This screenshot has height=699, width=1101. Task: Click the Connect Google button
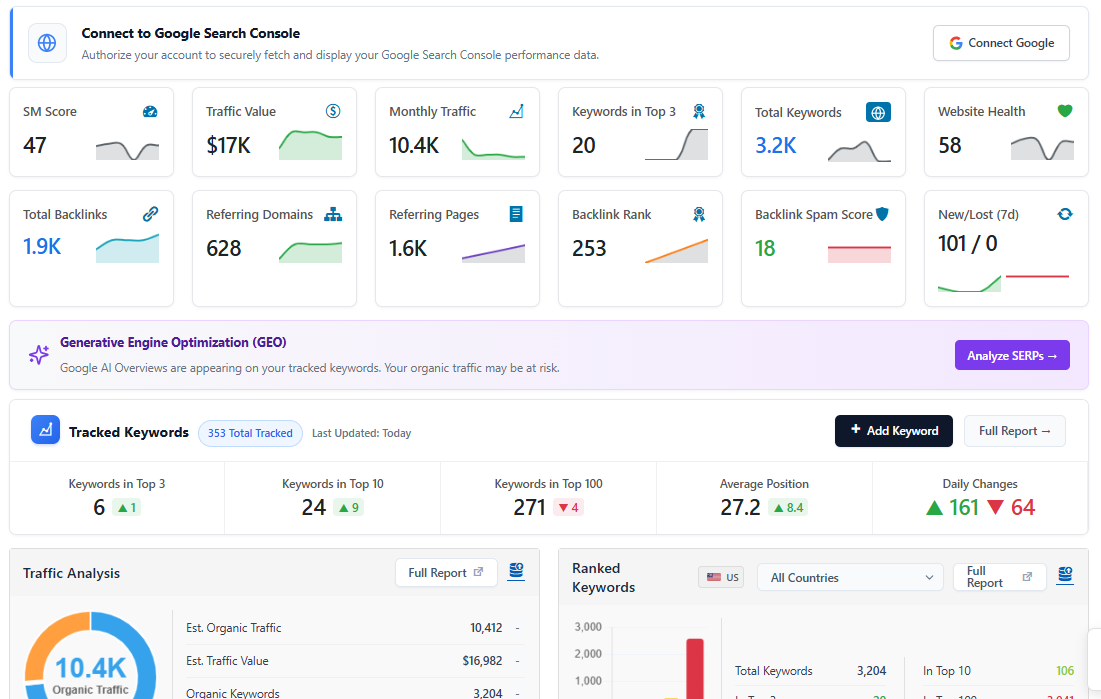(1001, 43)
